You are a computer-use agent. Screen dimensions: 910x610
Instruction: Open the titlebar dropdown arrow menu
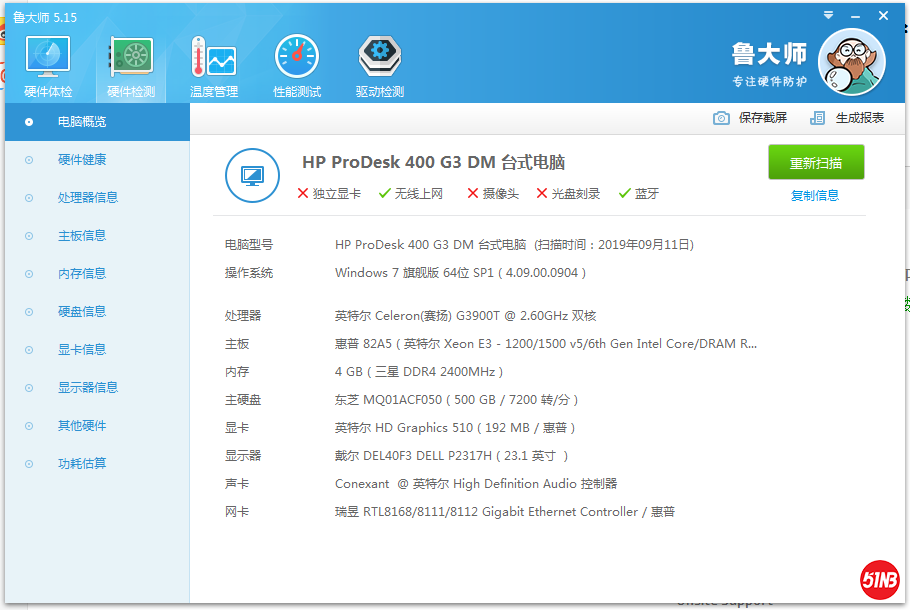tap(826, 16)
